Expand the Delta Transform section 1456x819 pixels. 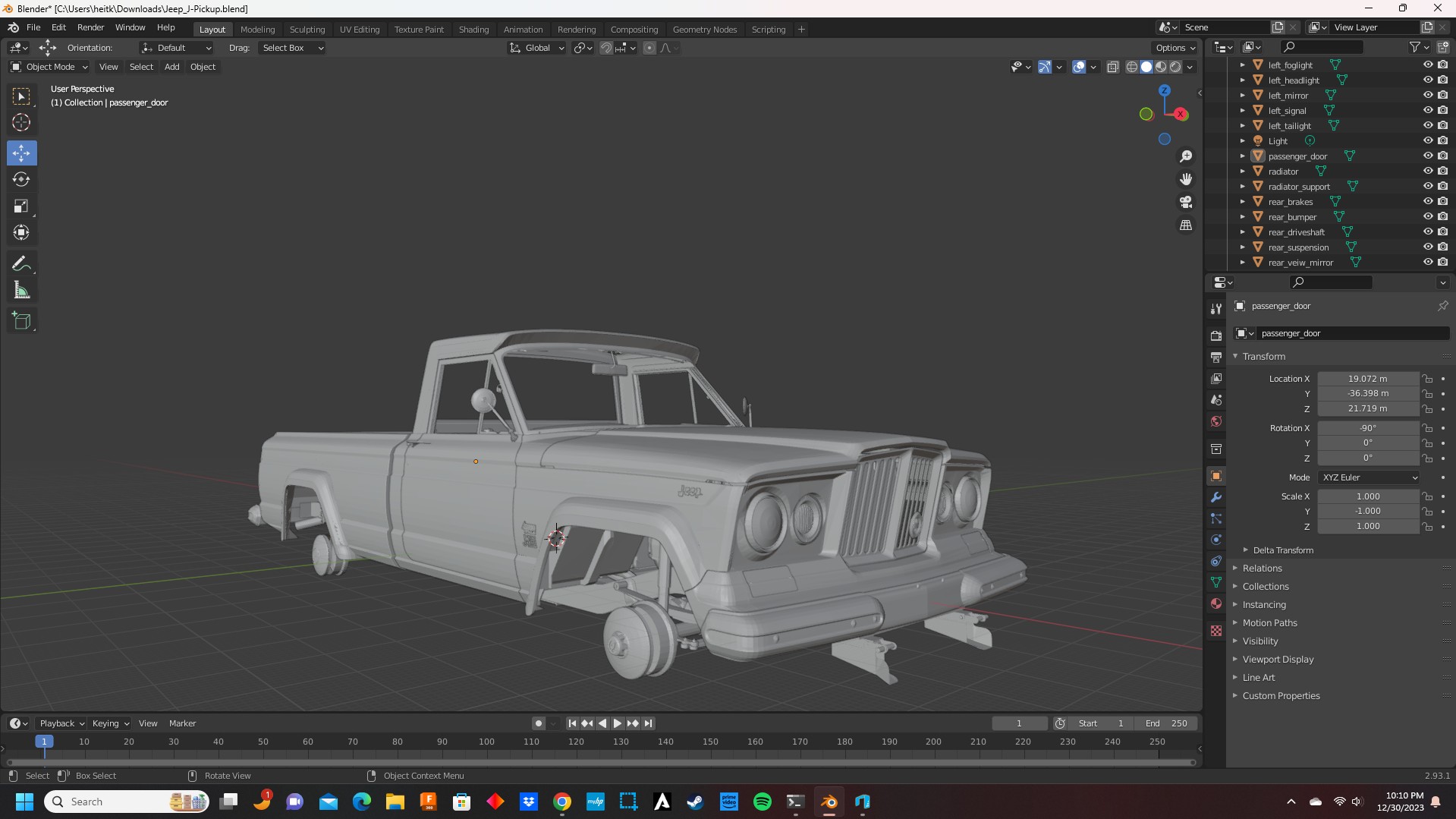[1282, 550]
